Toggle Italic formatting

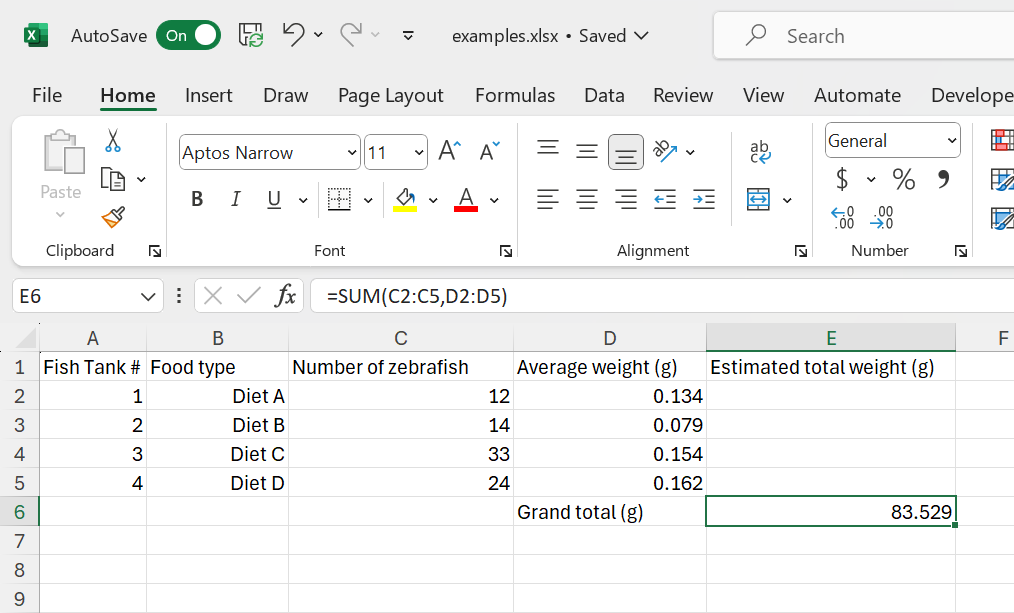[x=236, y=200]
